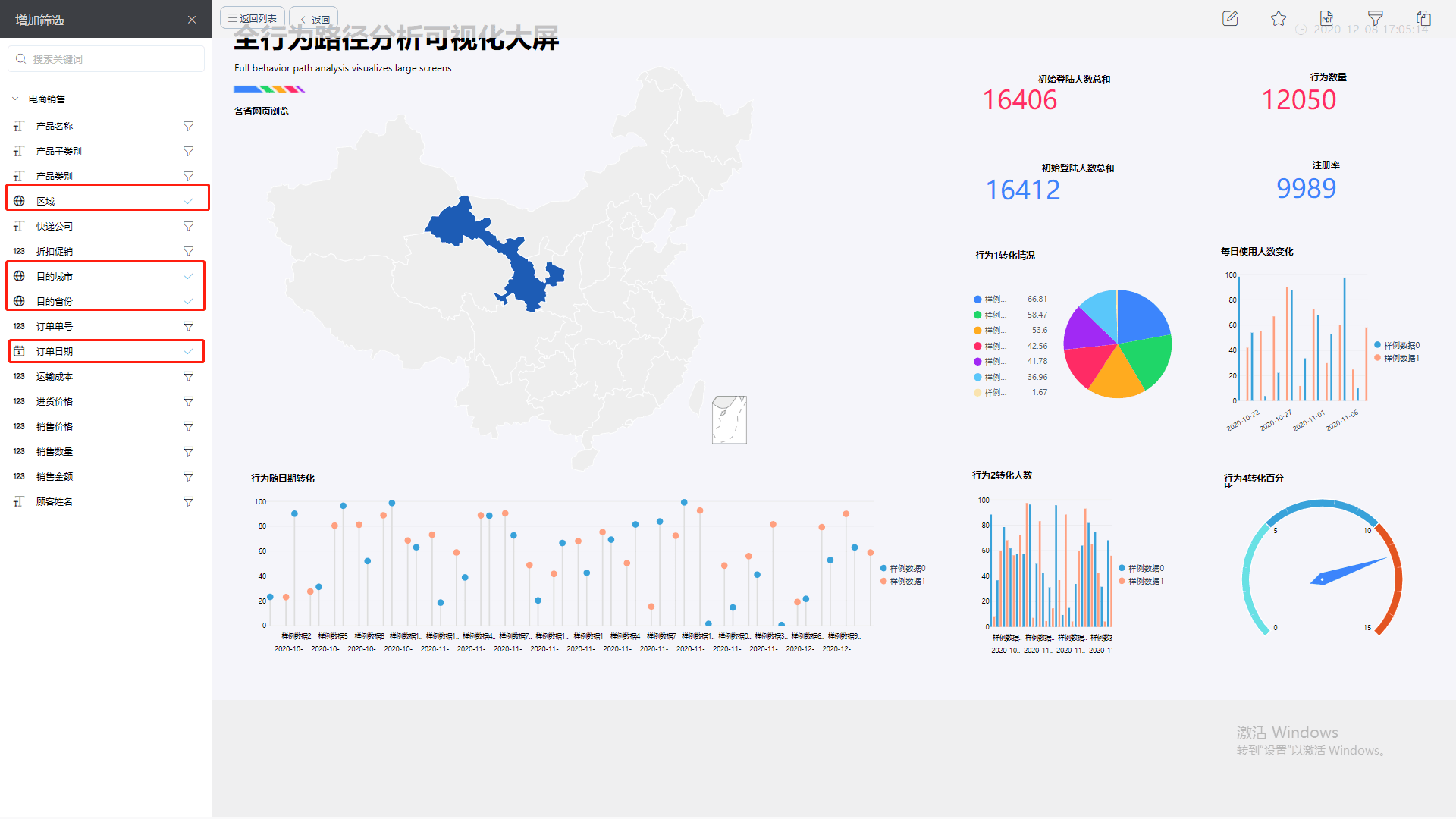Select the 顾客姓名 field row

[106, 501]
